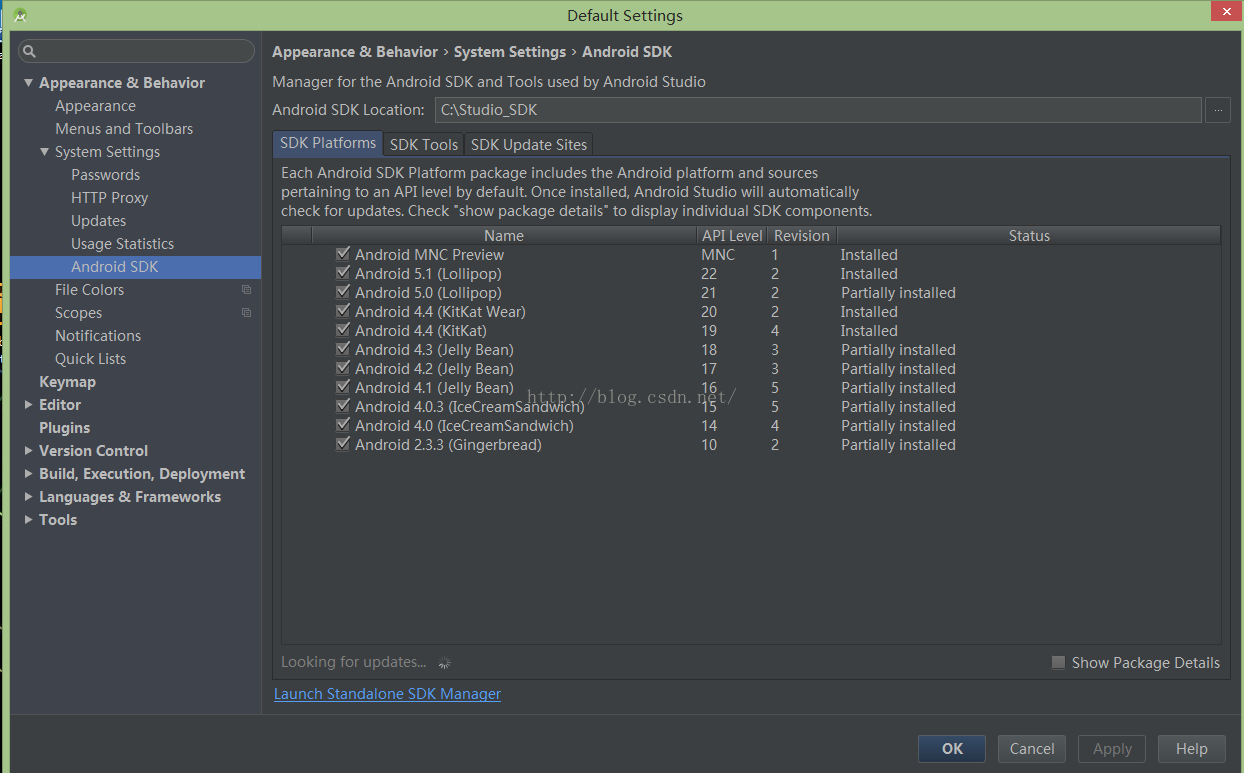The width and height of the screenshot is (1244, 773).
Task: Click the Android Studio title bar icon
Action: (19, 15)
